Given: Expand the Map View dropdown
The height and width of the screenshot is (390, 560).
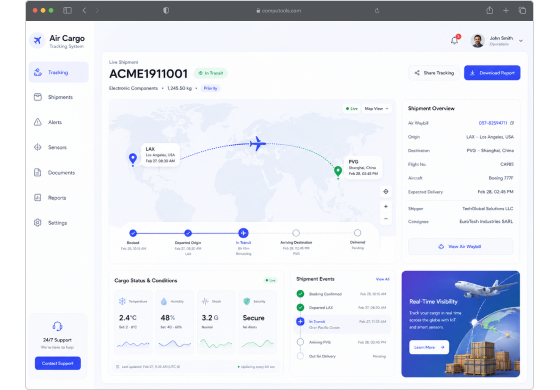Looking at the screenshot, I should pyautogui.click(x=376, y=109).
